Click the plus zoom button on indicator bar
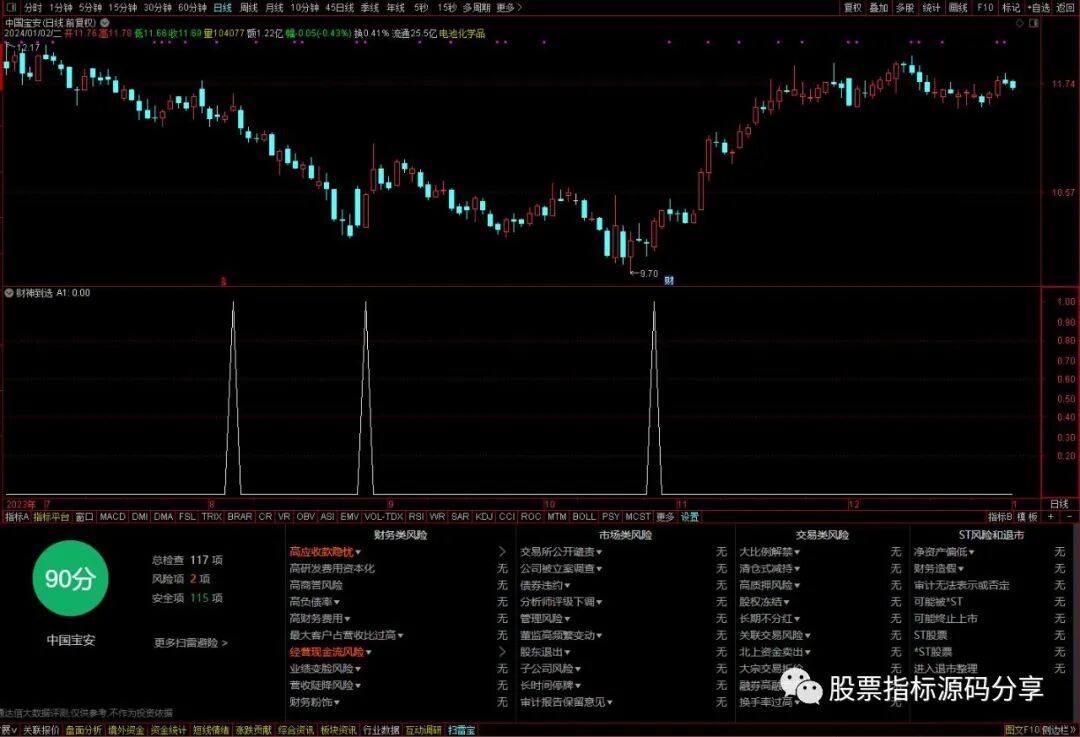This screenshot has width=1080, height=737. click(1050, 517)
